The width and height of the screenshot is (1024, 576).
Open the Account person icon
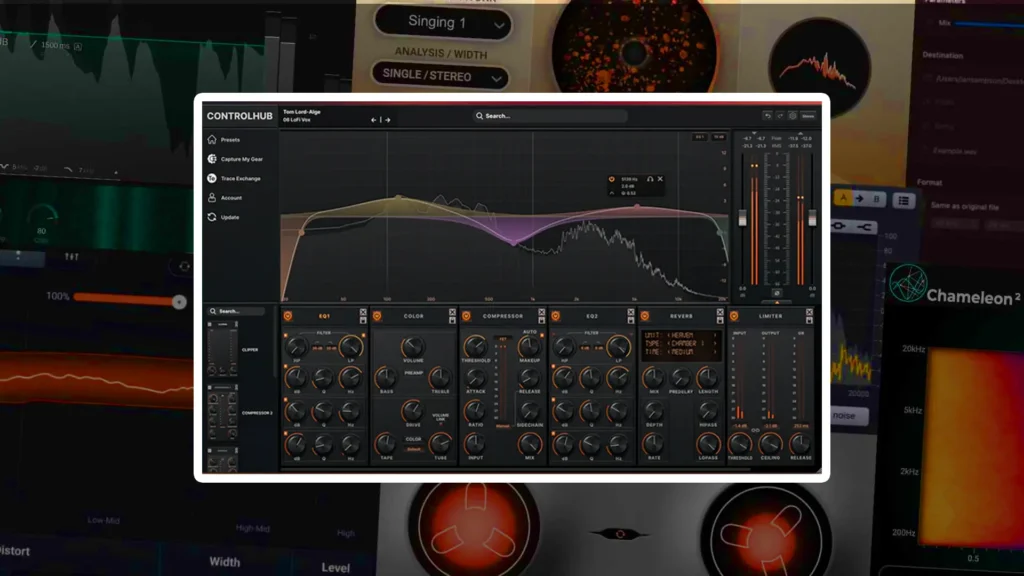(x=212, y=197)
